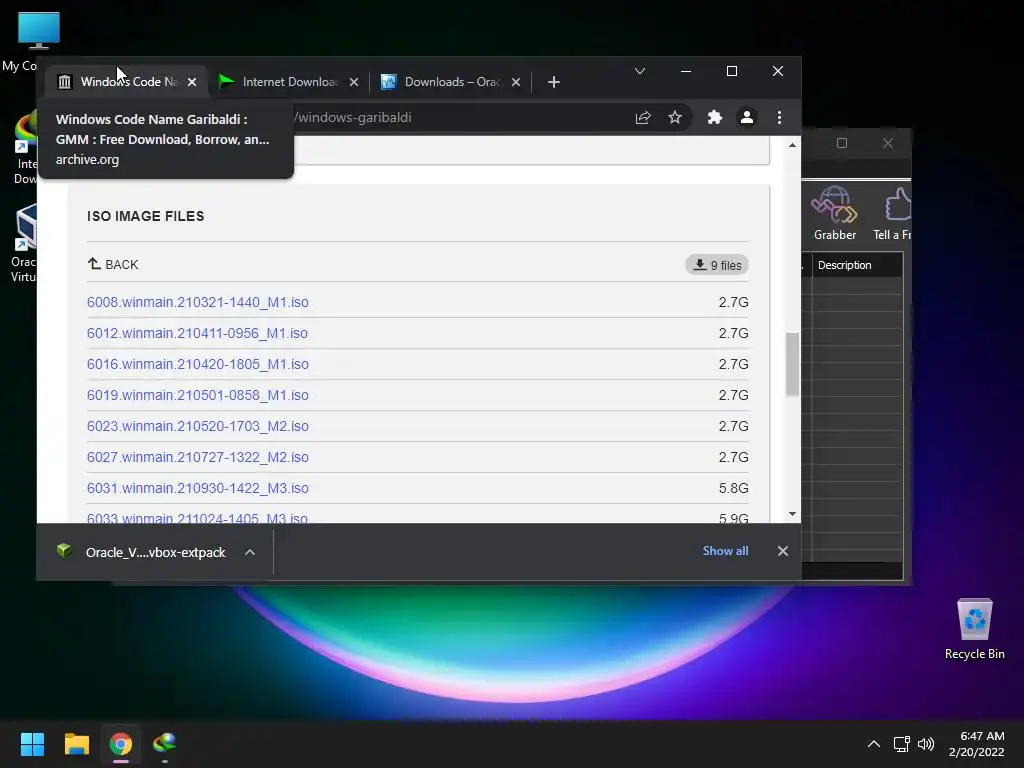Open the network status tray icon

click(x=902, y=744)
